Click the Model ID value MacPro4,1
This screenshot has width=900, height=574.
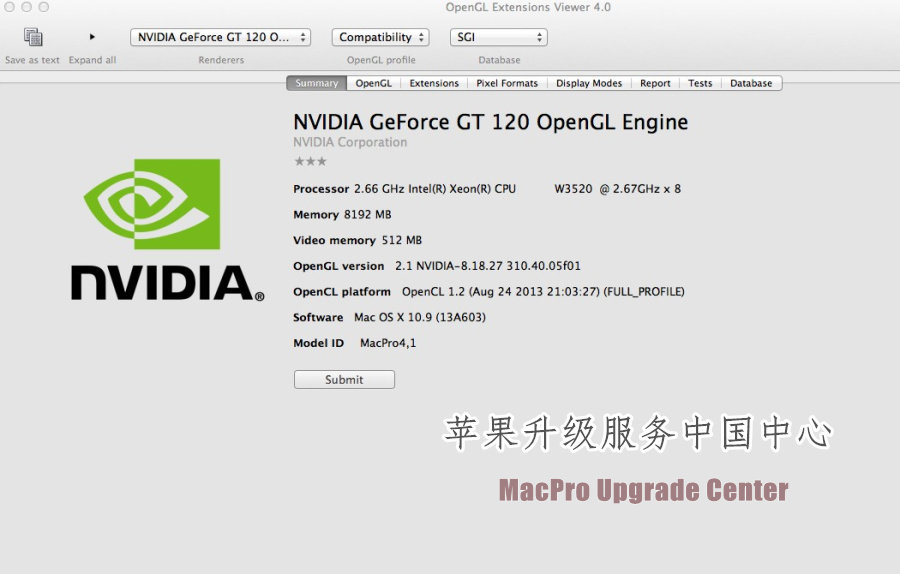[x=388, y=343]
